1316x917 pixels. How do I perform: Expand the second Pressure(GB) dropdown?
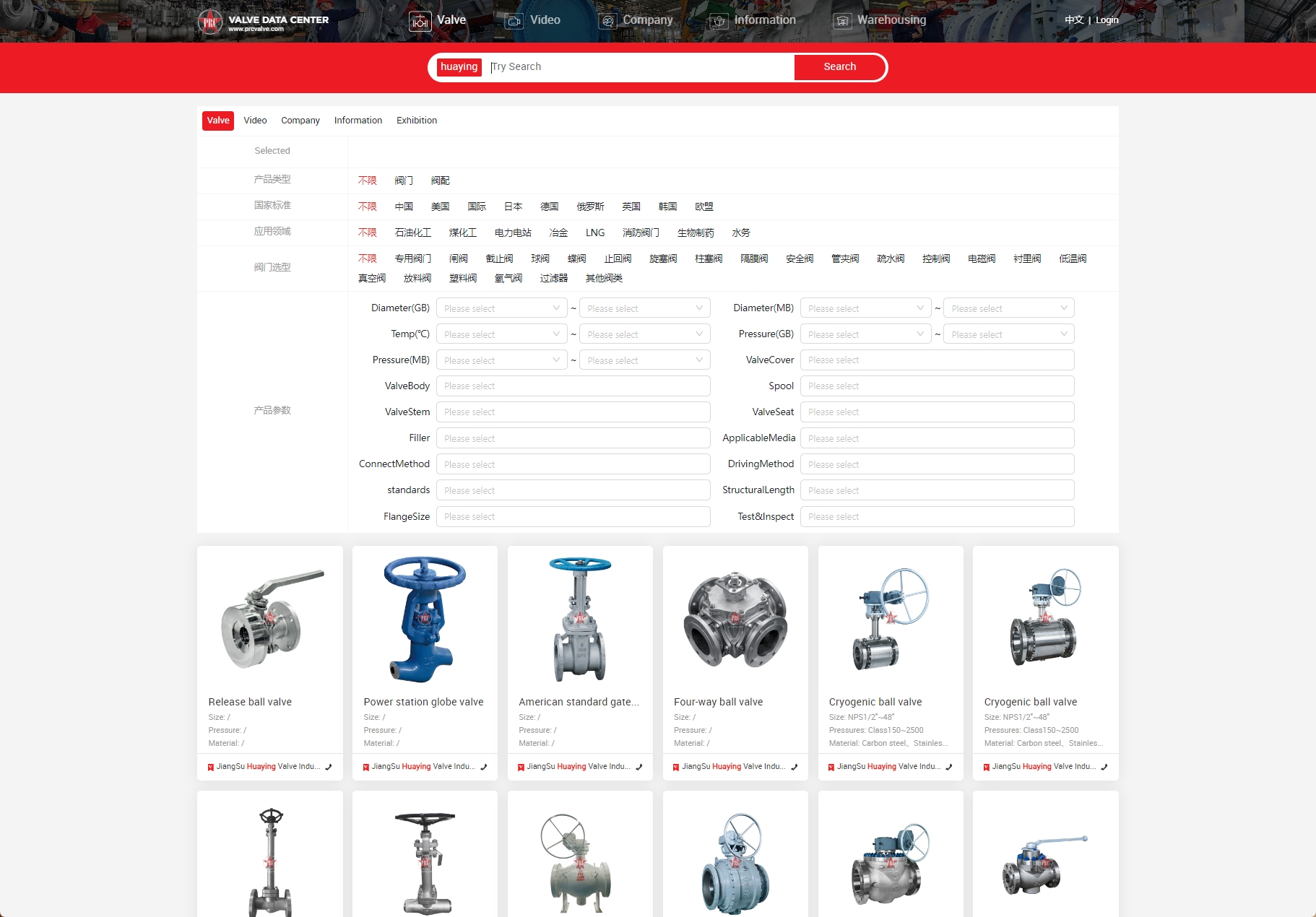[1008, 334]
